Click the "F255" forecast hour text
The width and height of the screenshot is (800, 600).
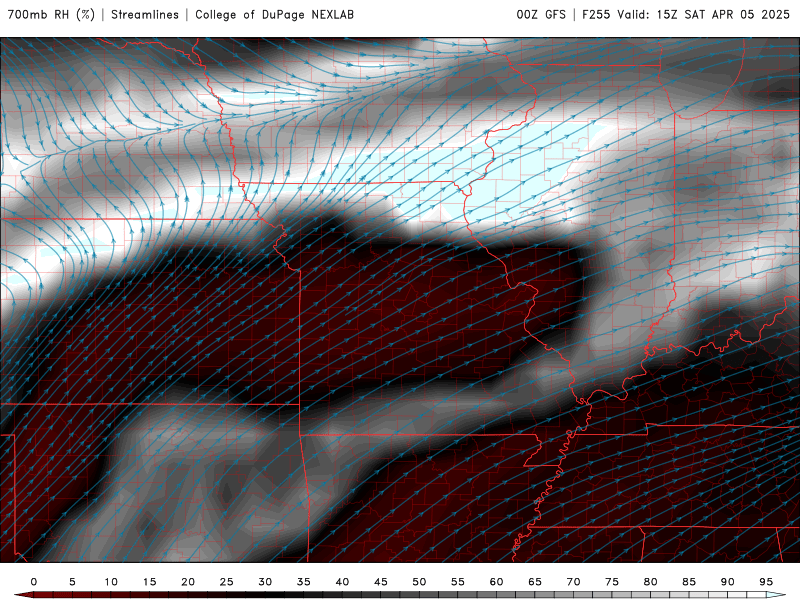(x=595, y=15)
